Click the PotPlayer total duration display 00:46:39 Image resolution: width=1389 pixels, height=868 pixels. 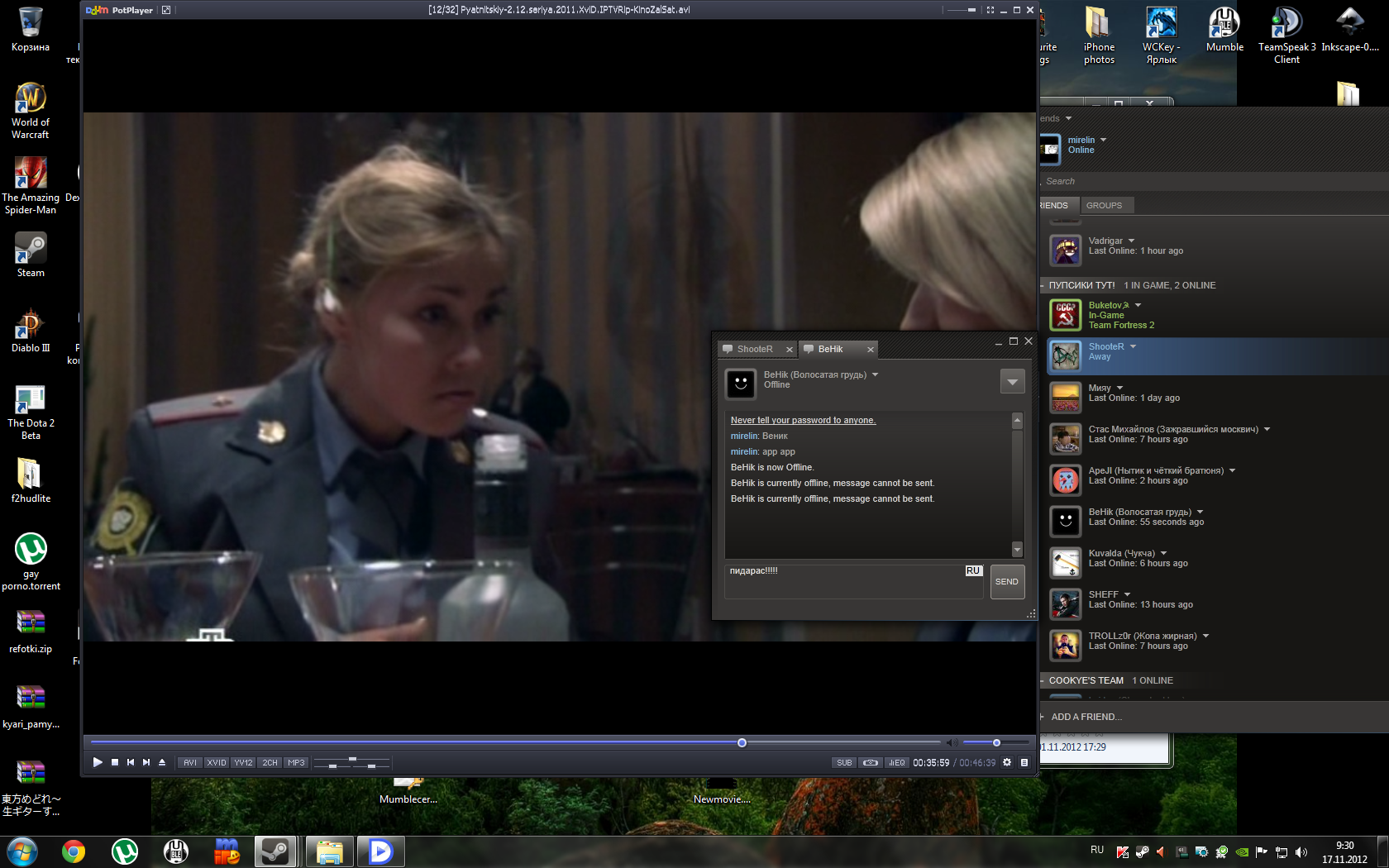click(977, 762)
